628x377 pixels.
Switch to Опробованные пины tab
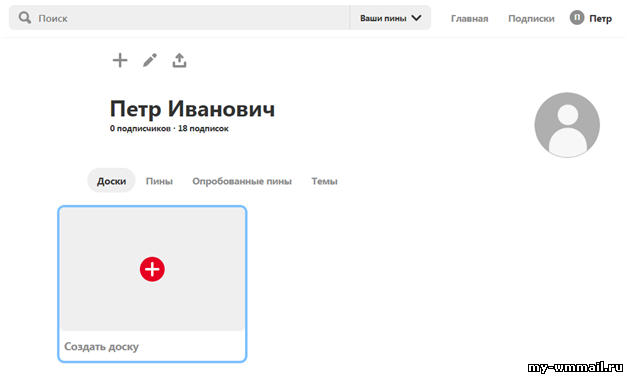(242, 181)
